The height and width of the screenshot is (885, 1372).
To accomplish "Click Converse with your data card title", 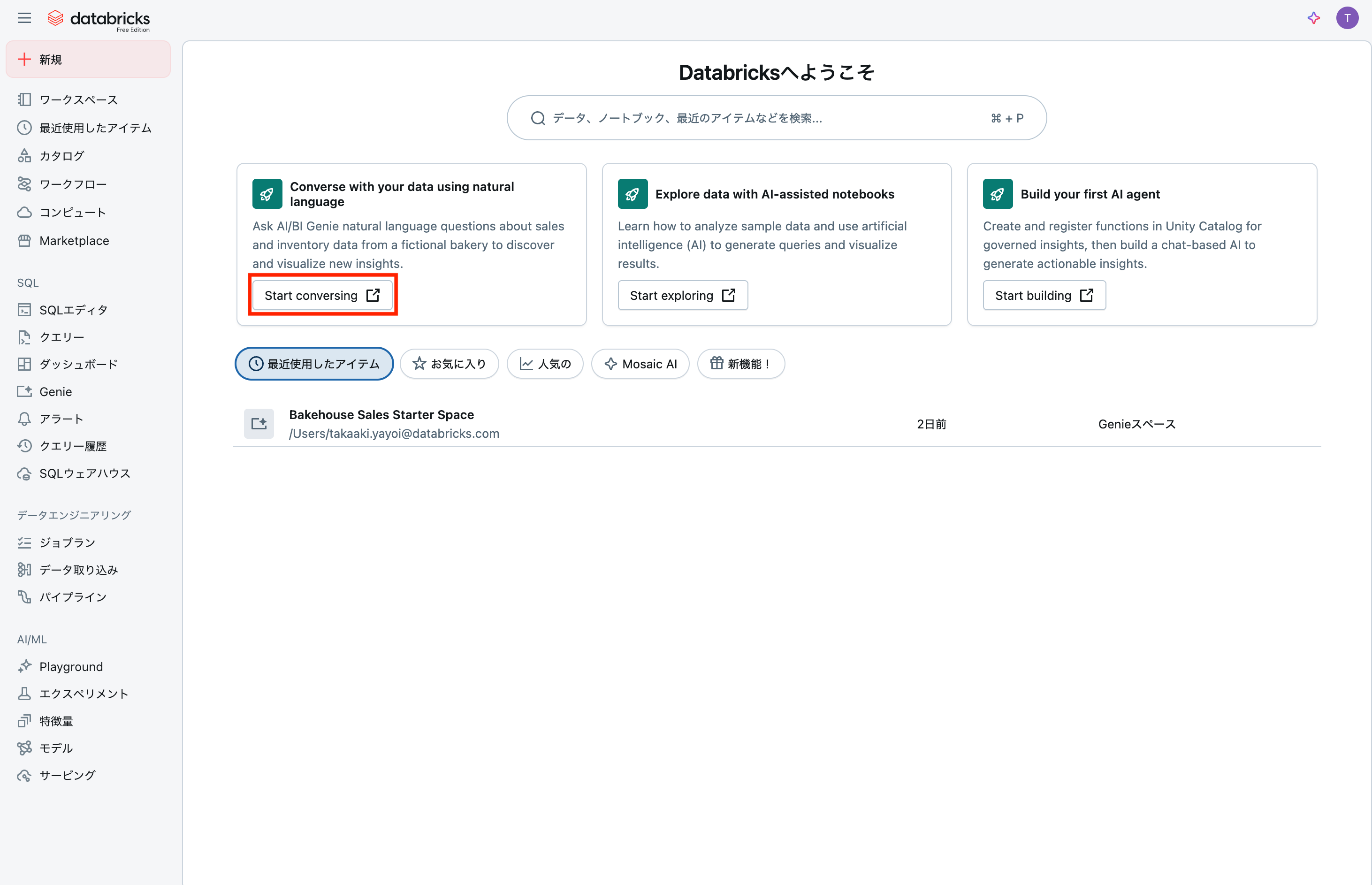I will pyautogui.click(x=402, y=194).
